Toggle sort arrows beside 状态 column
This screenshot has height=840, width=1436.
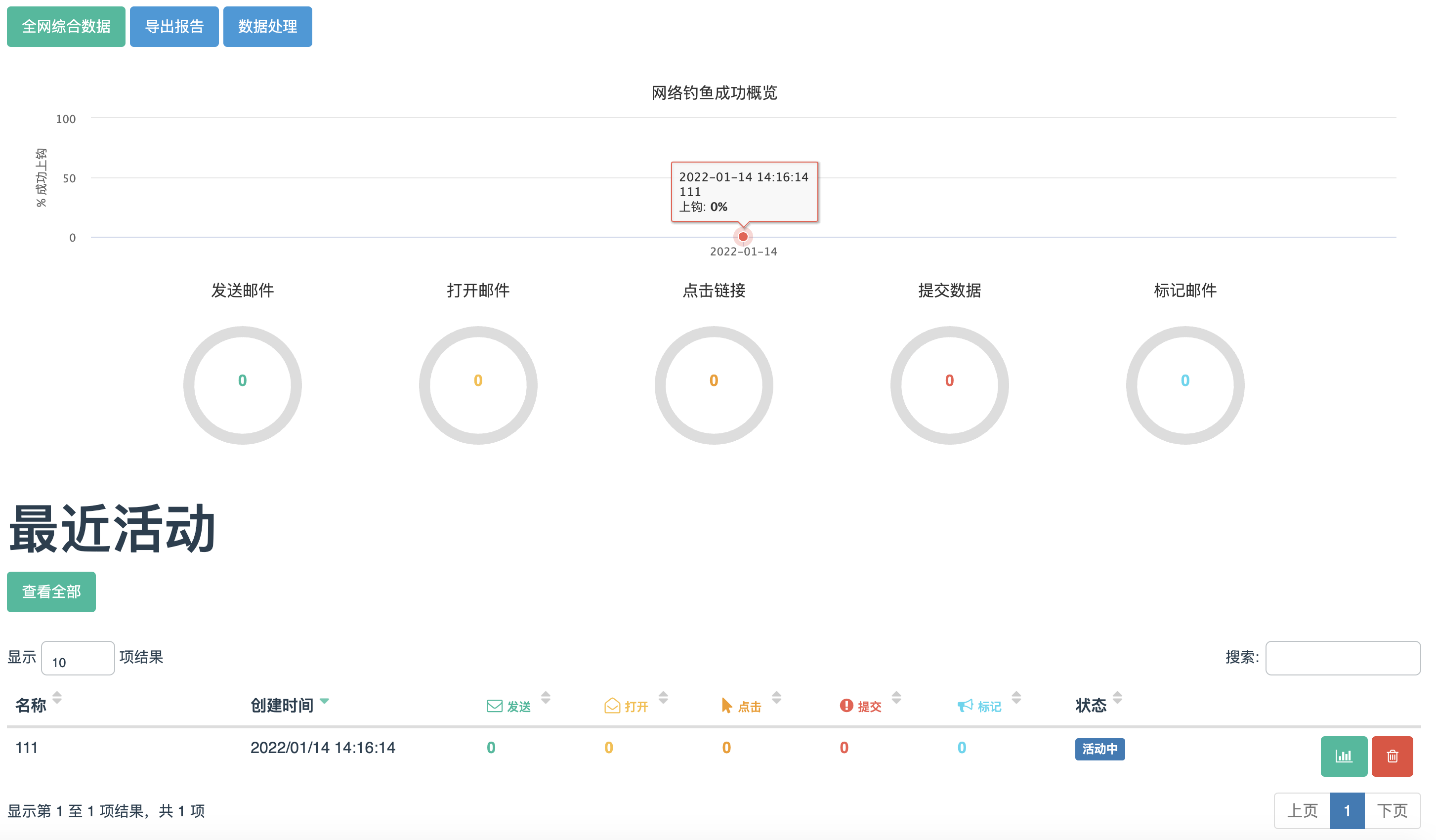(x=1117, y=698)
